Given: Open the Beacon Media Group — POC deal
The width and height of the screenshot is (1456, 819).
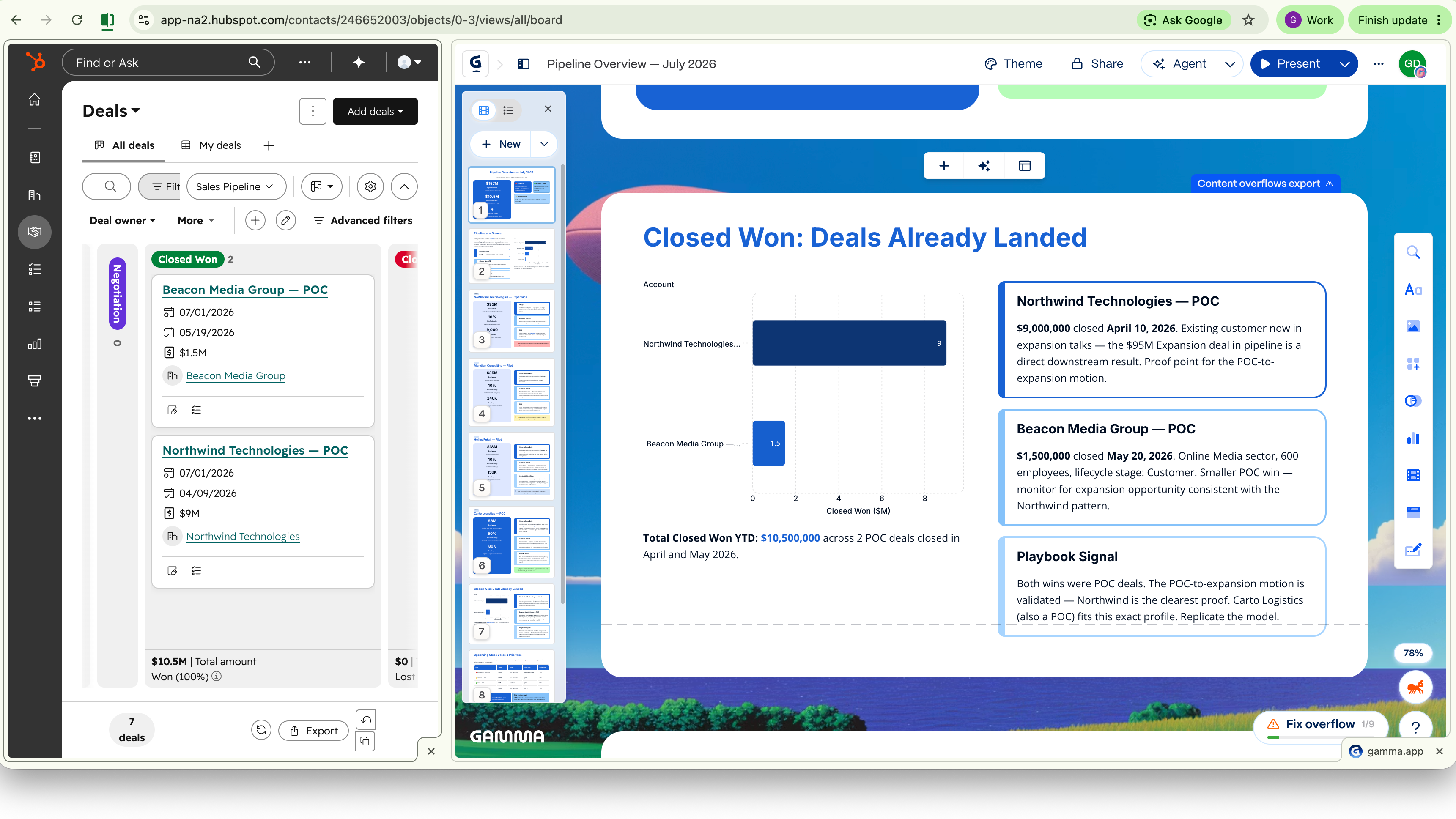Looking at the screenshot, I should click(x=245, y=290).
